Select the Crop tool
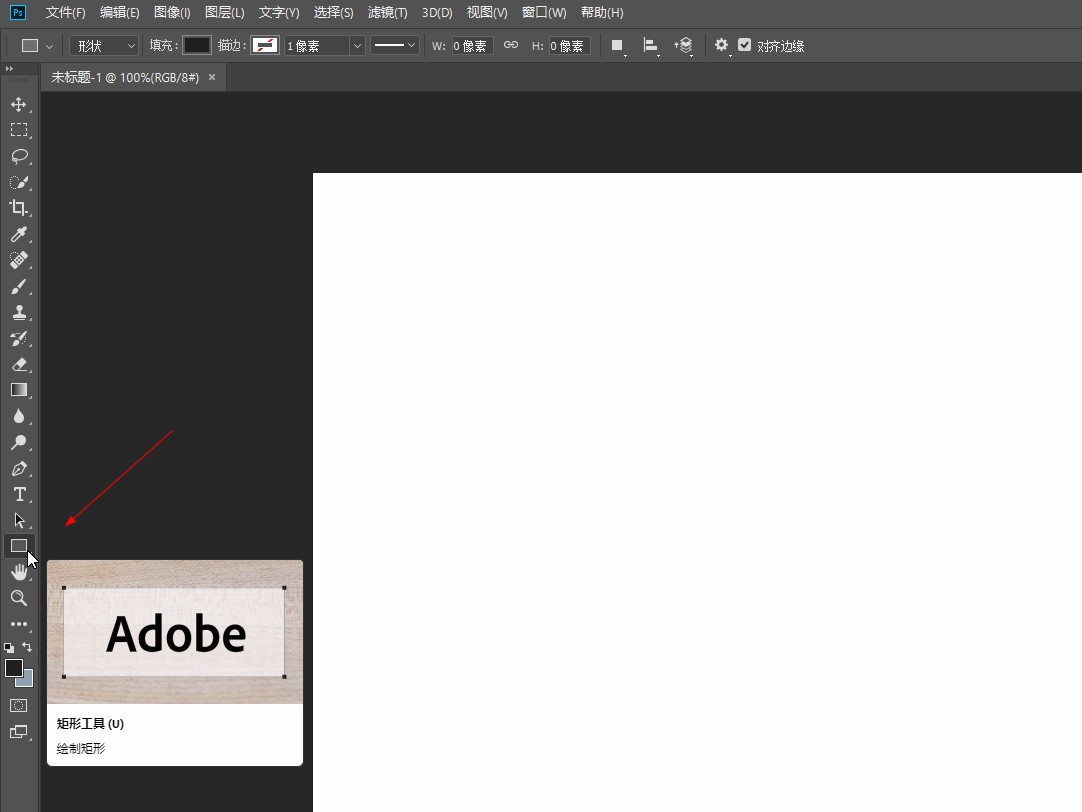 19,208
